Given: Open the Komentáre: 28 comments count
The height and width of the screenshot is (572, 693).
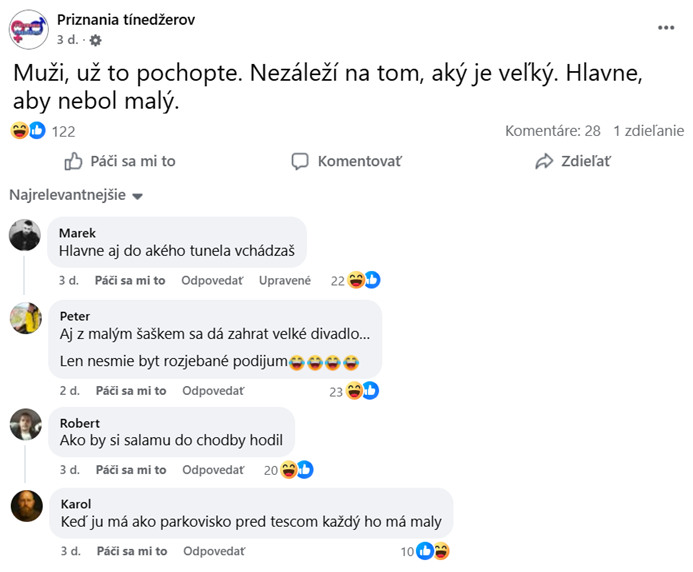Looking at the screenshot, I should tap(552, 130).
